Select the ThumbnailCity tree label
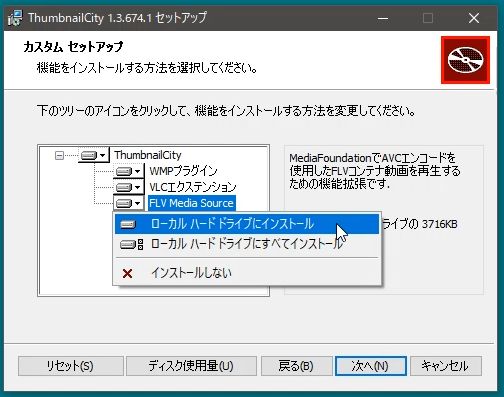The width and height of the screenshot is (504, 397). point(148,155)
